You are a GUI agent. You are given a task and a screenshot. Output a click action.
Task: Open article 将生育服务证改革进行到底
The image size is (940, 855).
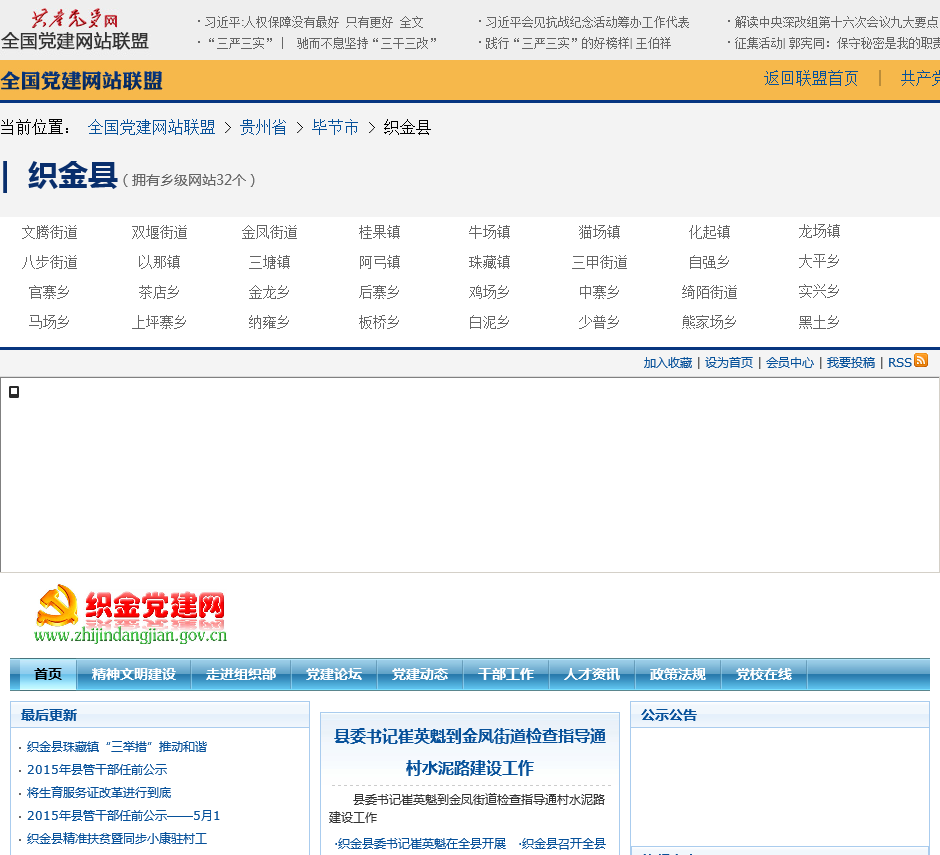pos(99,793)
